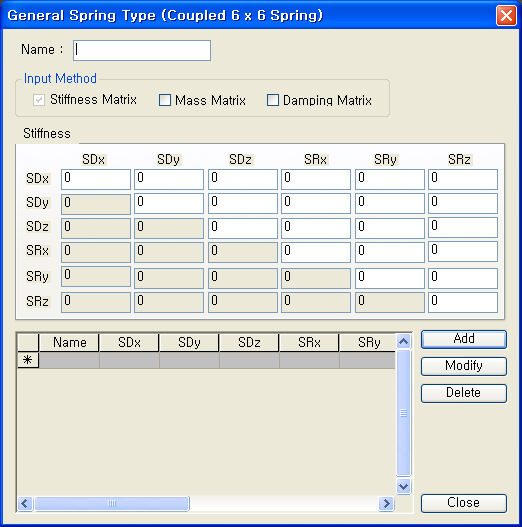This screenshot has height=527, width=522.
Task: Click the vertical scrollbar thumb
Action: 403,413
